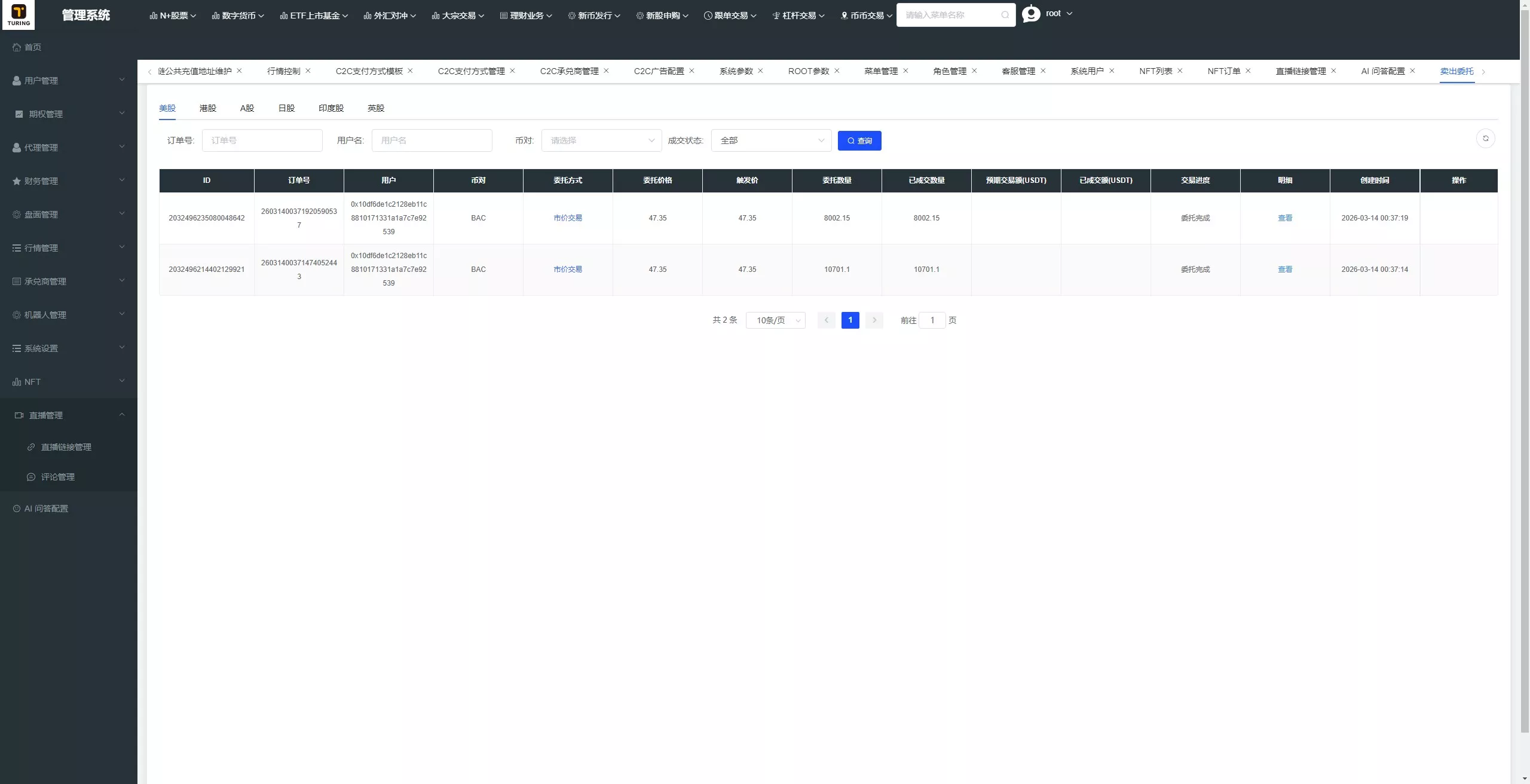The image size is (1530, 784).
Task: Switch to the 英股 tab
Action: (x=376, y=108)
